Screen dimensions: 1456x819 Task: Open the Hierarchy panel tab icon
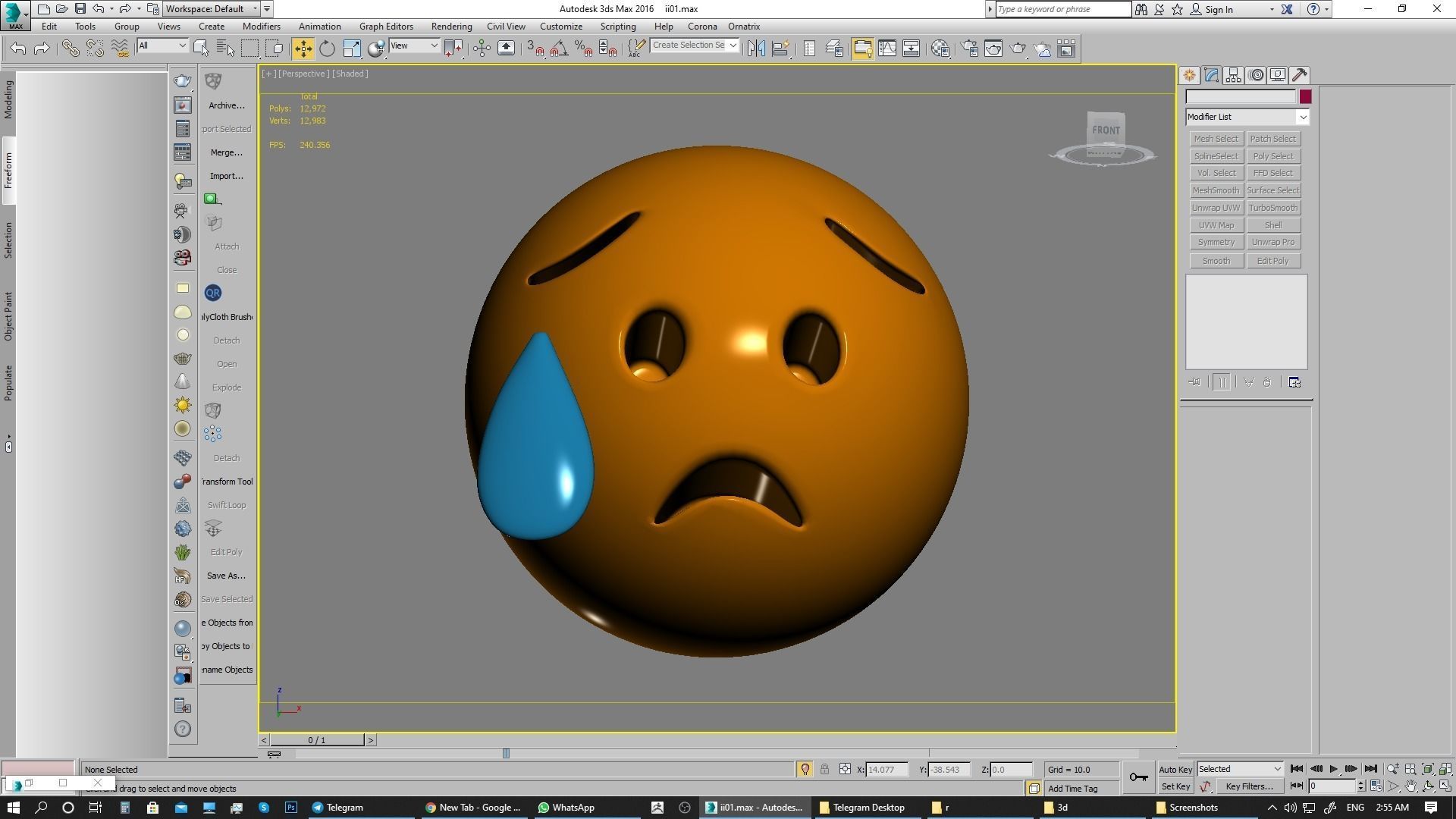tap(1233, 75)
